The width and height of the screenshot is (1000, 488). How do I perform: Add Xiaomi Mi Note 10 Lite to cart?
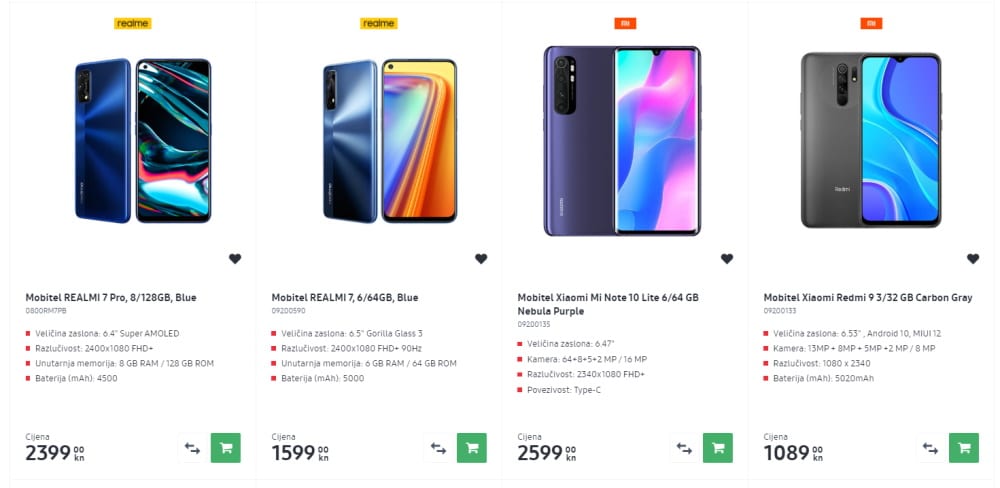click(718, 448)
